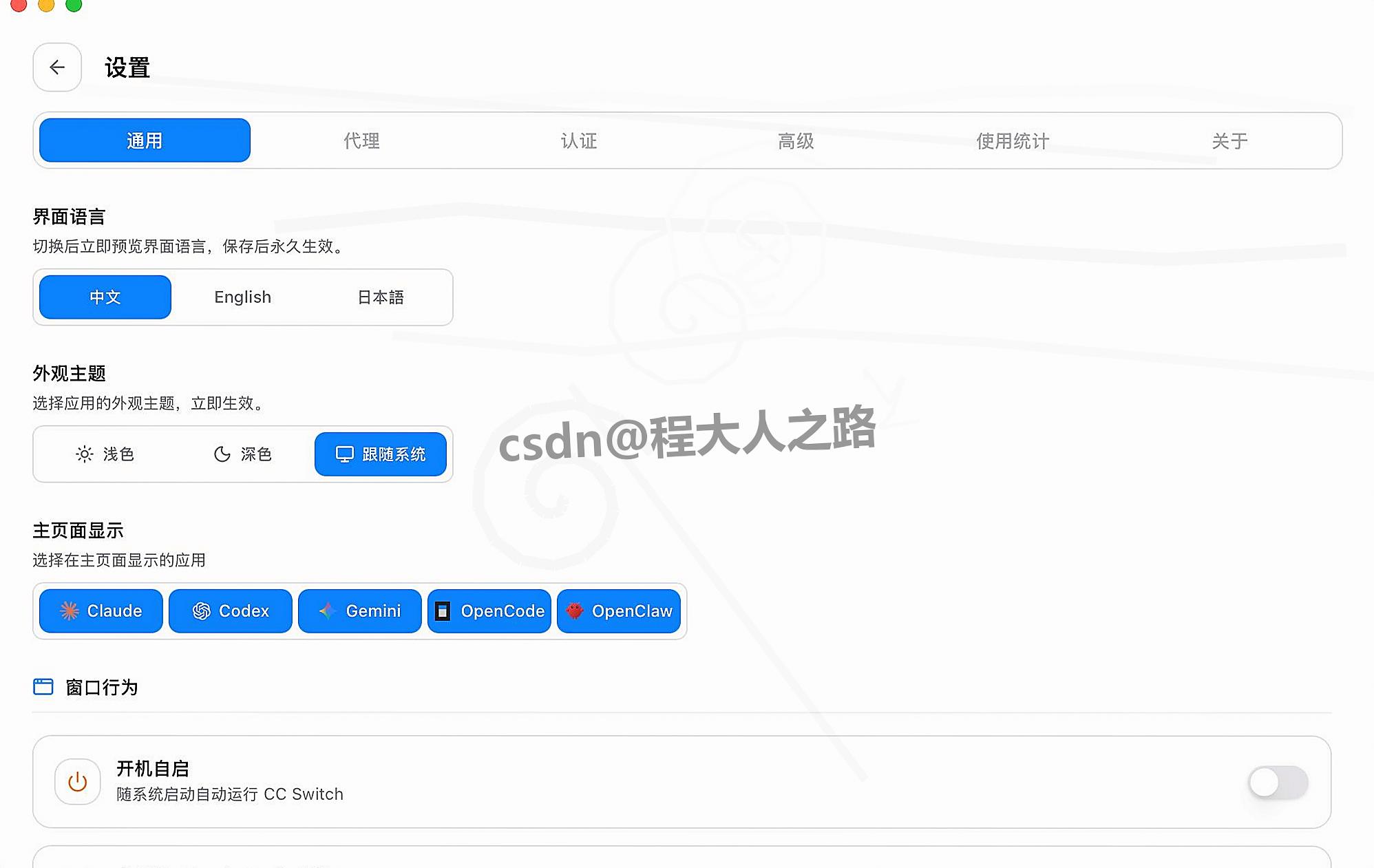The image size is (1374, 868).
Task: Click the window icon beside 窗口行为
Action: click(43, 687)
